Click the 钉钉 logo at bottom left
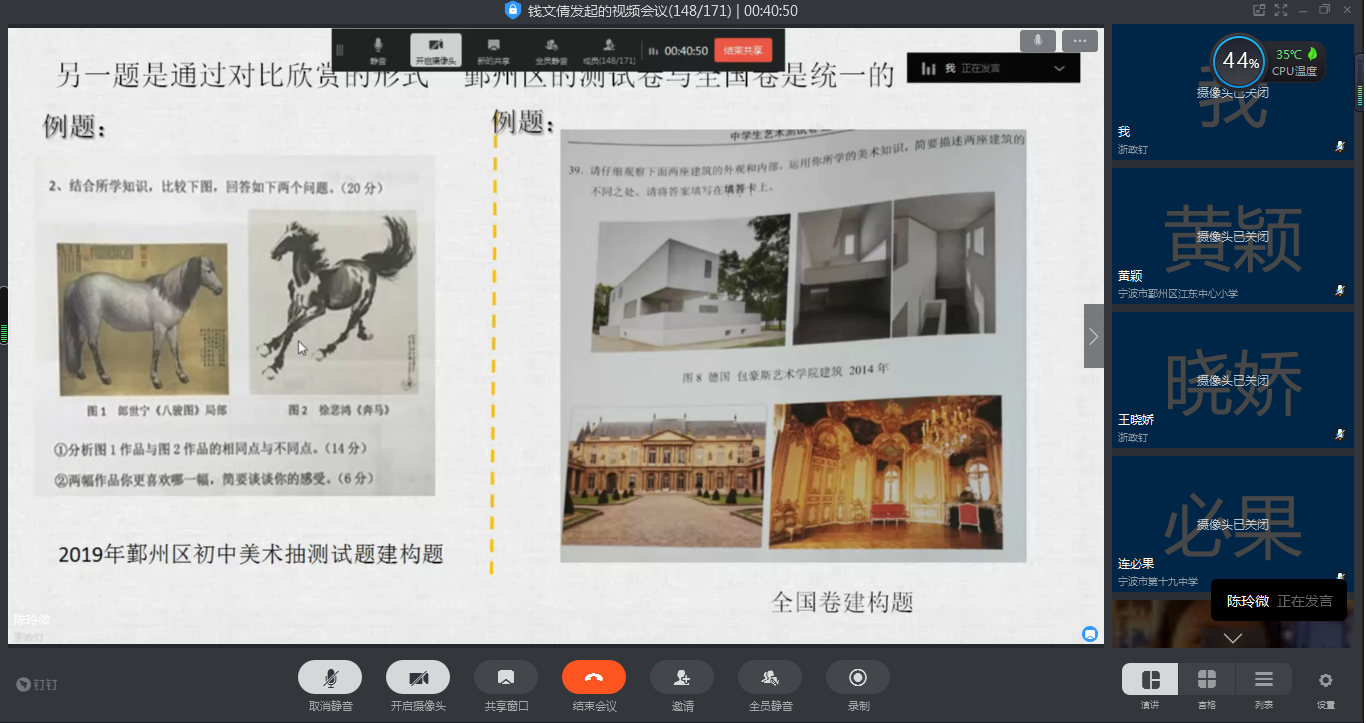The image size is (1366, 723). pos(37,685)
